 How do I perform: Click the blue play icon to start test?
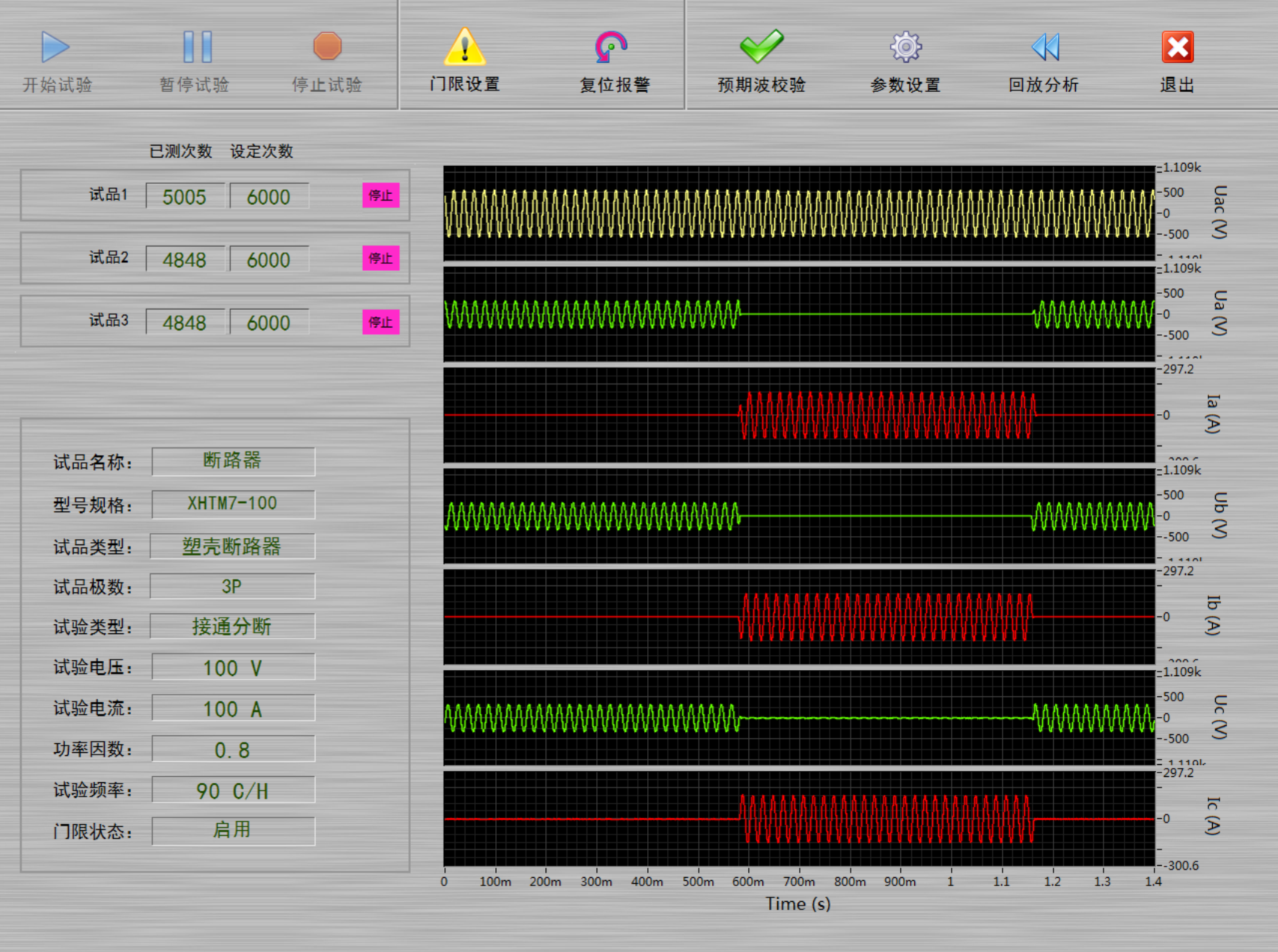tap(55, 48)
